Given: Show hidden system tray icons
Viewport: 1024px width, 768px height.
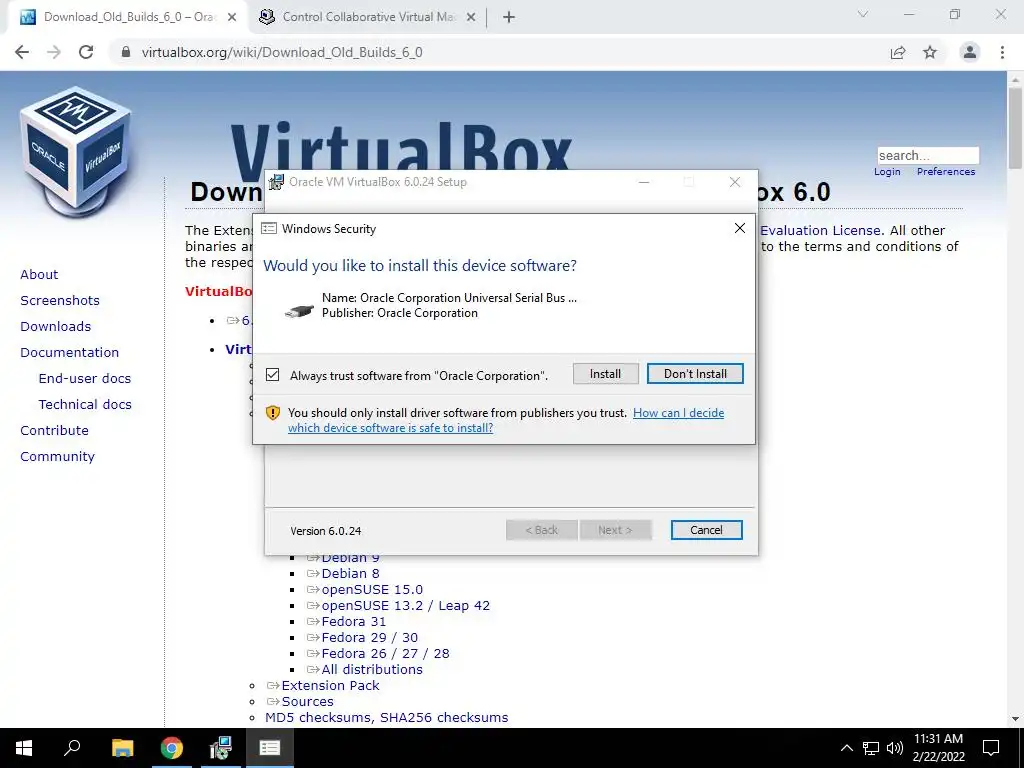Looking at the screenshot, I should pyautogui.click(x=846, y=748).
